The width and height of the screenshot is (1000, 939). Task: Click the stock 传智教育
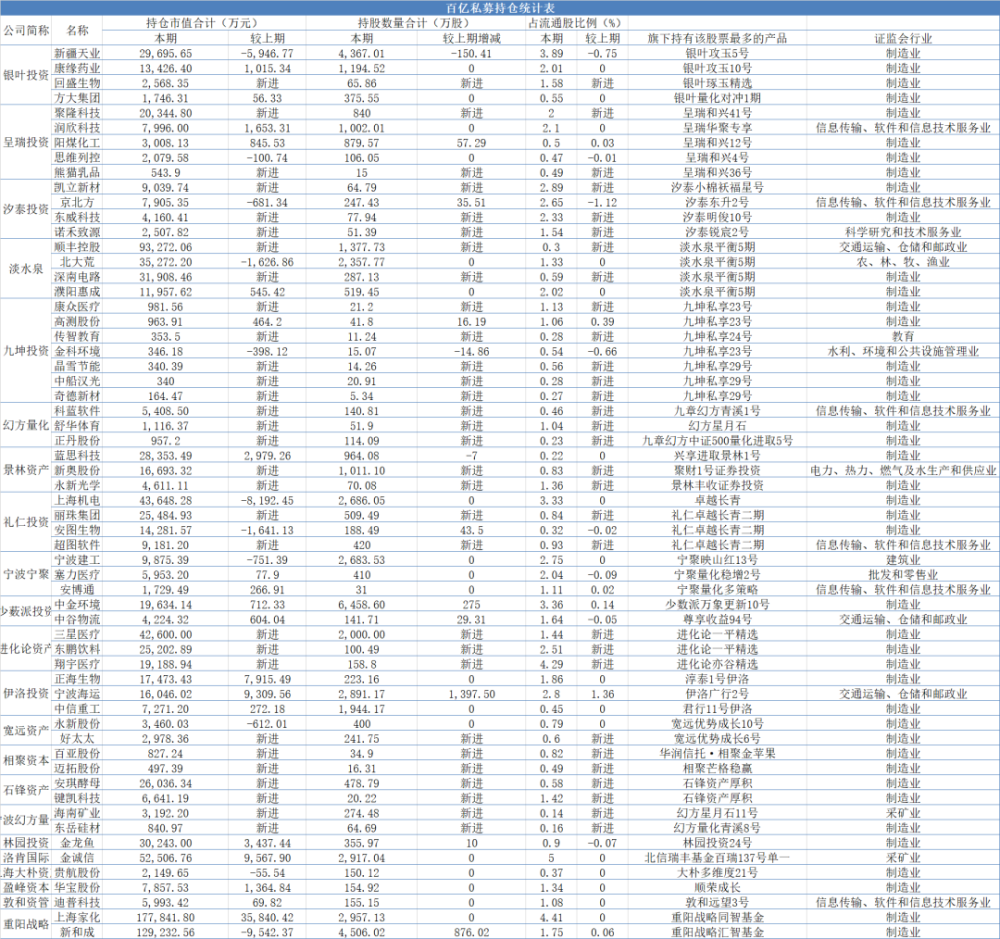click(77, 336)
